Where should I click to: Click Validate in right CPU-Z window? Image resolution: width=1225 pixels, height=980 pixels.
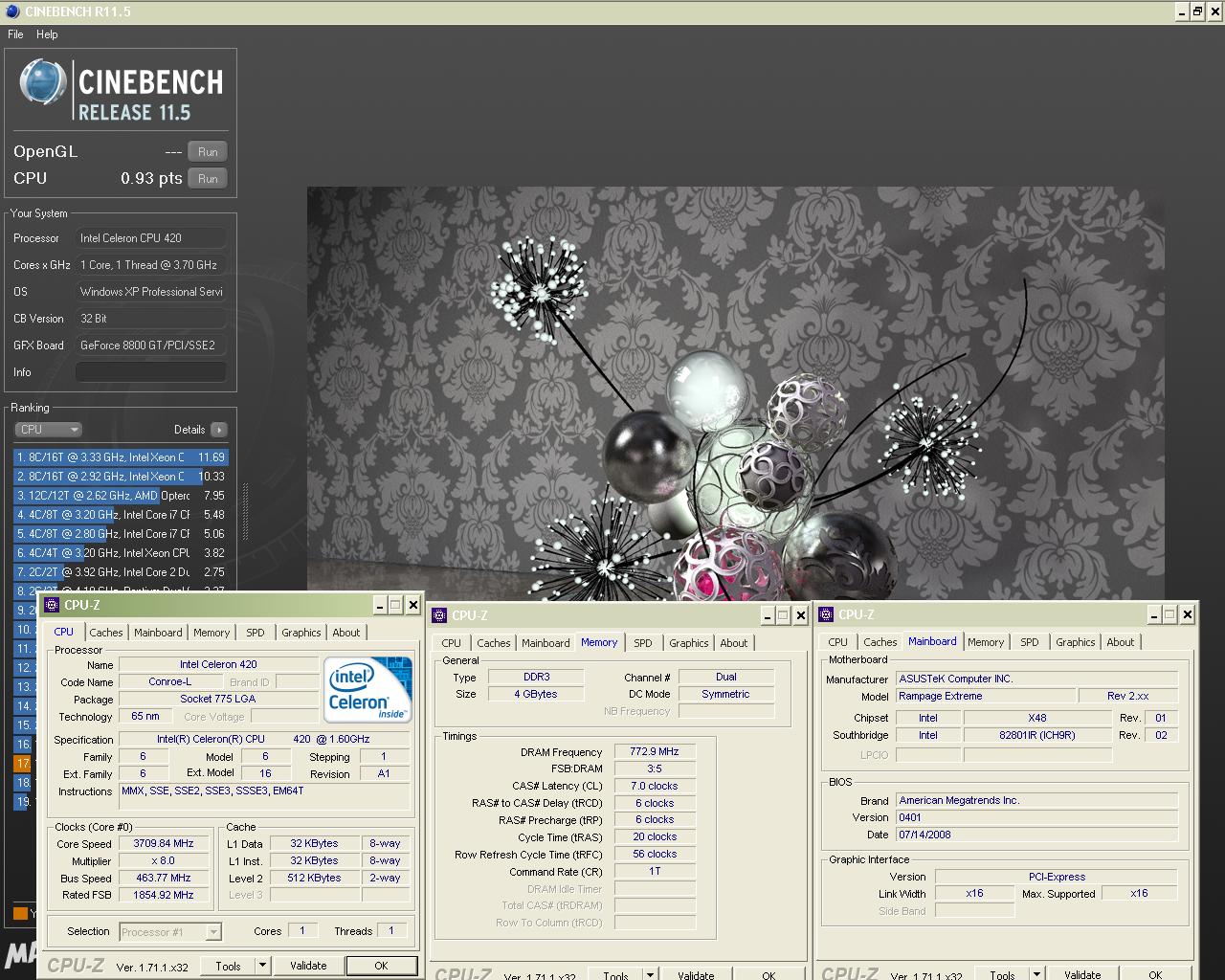click(x=1082, y=974)
